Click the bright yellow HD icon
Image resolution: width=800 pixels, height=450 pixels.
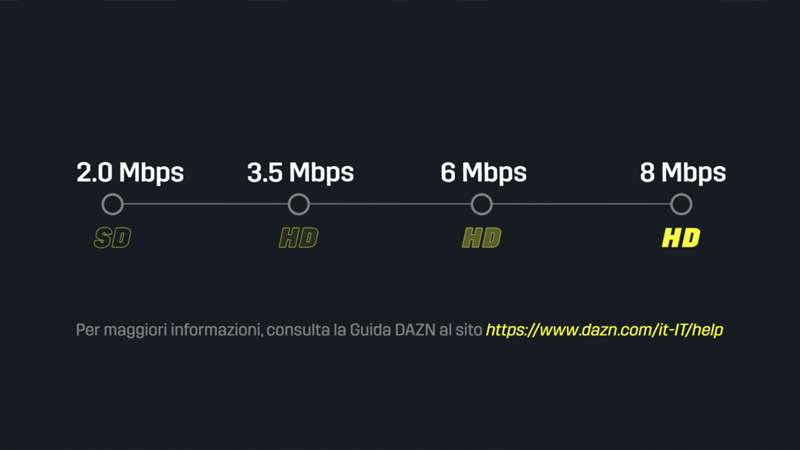click(x=681, y=238)
